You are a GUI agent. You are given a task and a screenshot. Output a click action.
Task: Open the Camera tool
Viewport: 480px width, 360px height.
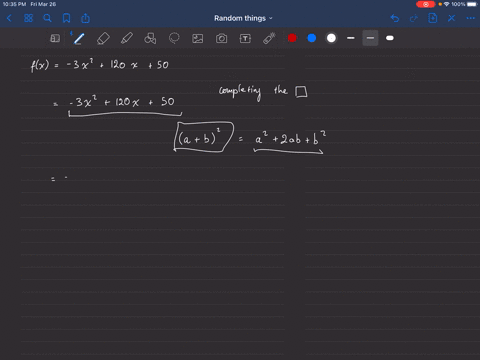(x=221, y=38)
